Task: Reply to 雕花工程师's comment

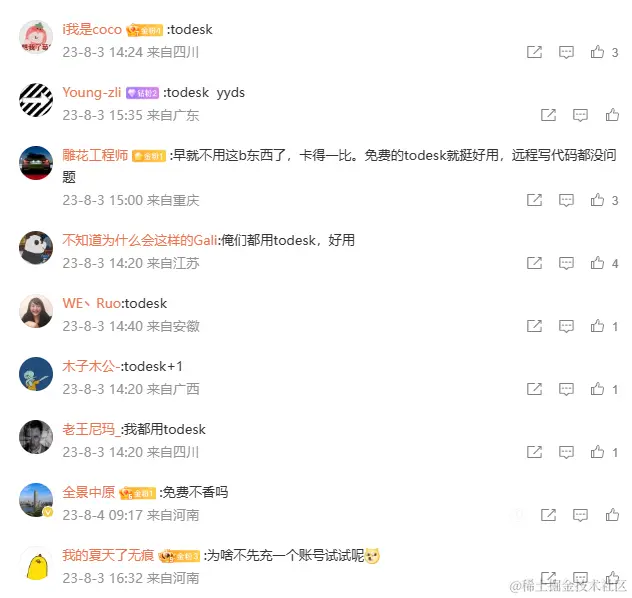Action: click(566, 200)
